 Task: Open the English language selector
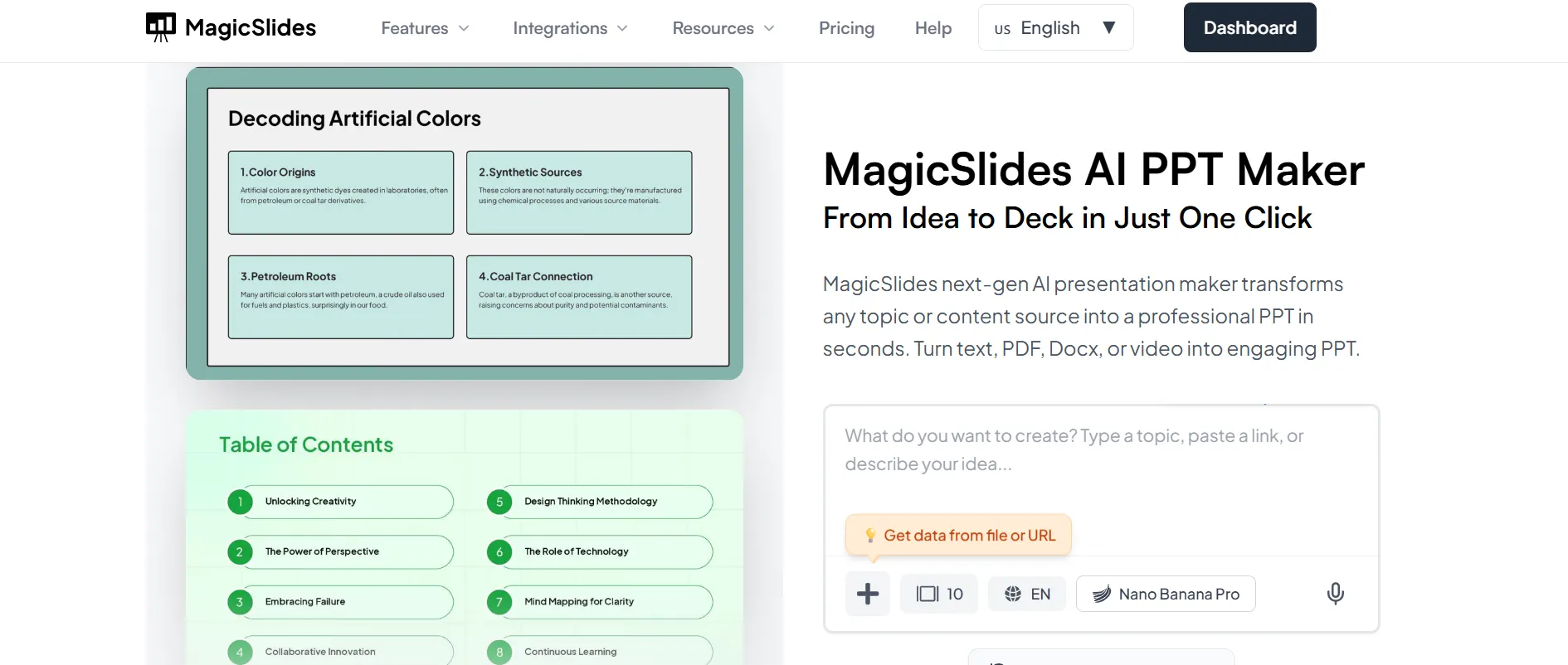coord(1055,28)
